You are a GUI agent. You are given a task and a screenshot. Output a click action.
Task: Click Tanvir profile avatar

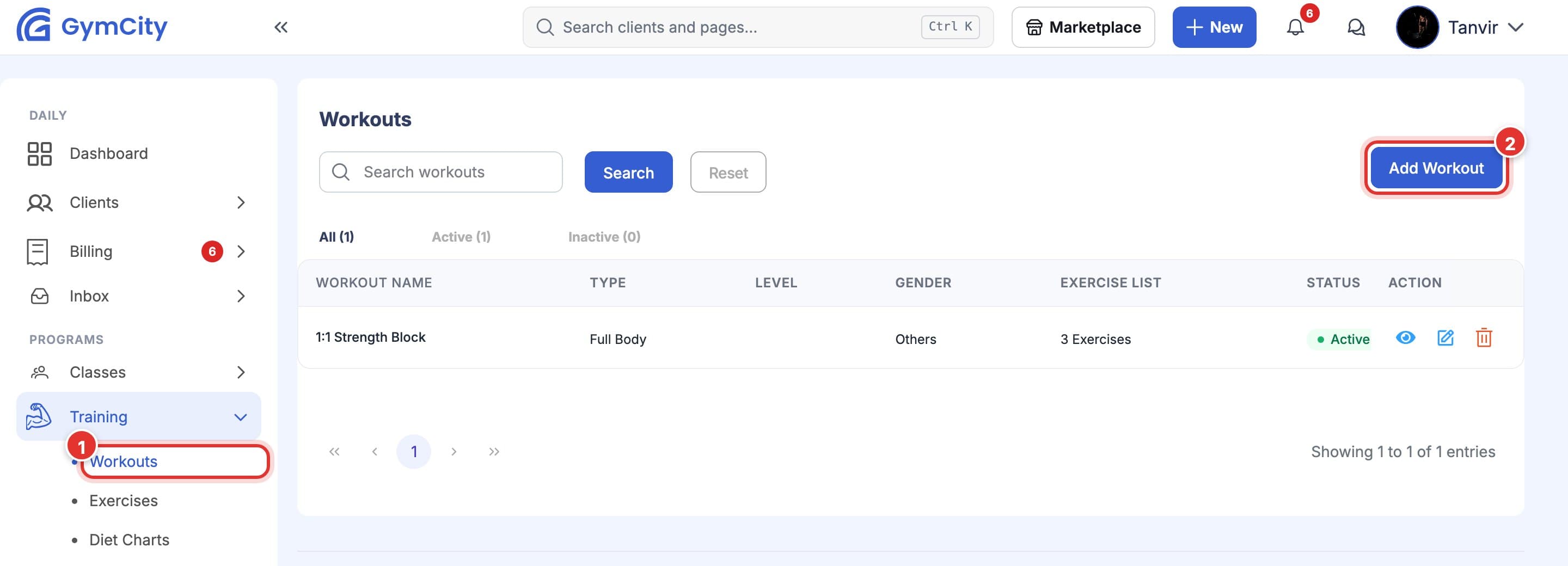pyautogui.click(x=1417, y=27)
